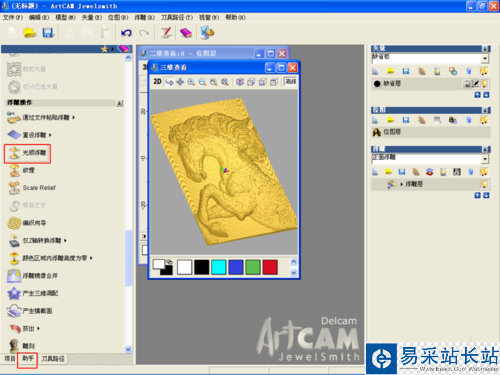This screenshot has width=500, height=375.
Task: Select the 产生横截面 cross-section tool
Action: pos(30,311)
